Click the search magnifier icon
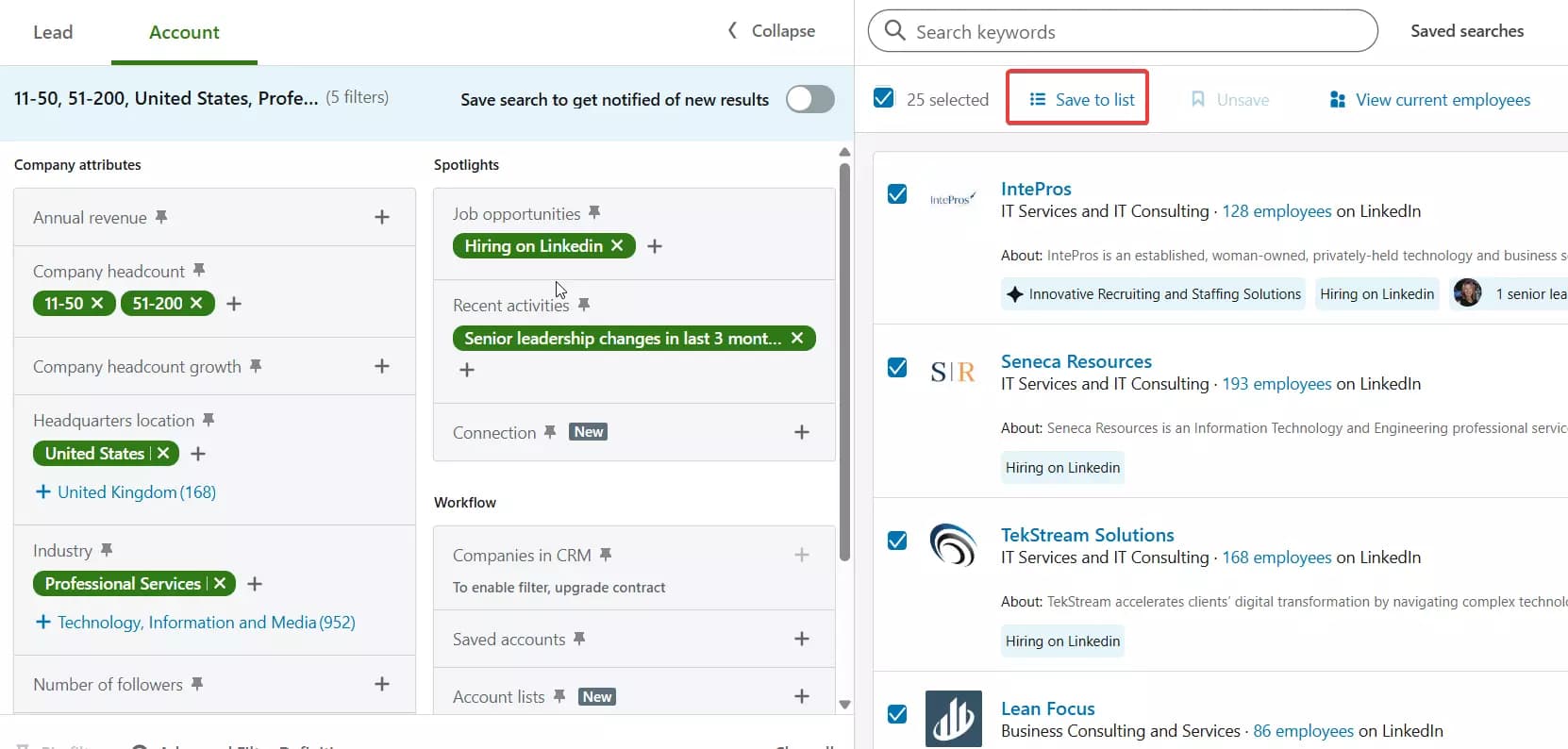1568x749 pixels. coord(894,31)
